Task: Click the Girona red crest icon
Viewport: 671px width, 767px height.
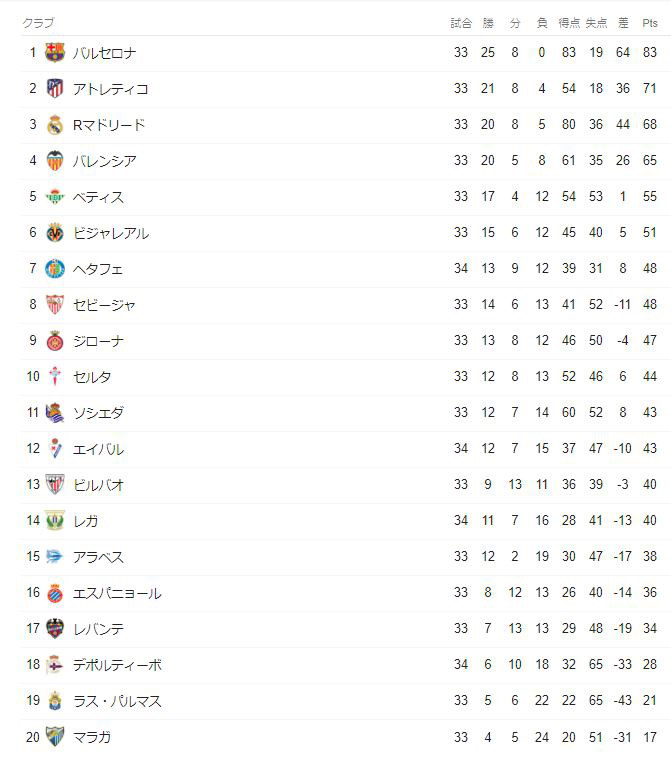Action: (x=55, y=341)
